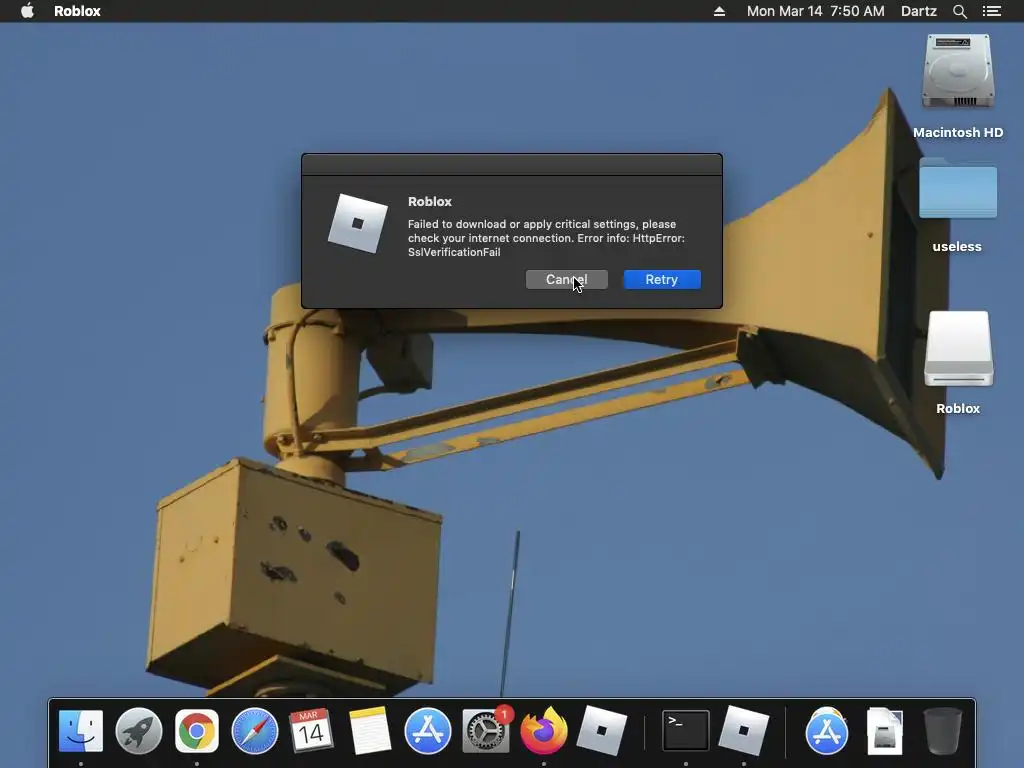Click Roblox icon right of Terminal in Dock
Screen dimensions: 1024x768
[x=743, y=731]
